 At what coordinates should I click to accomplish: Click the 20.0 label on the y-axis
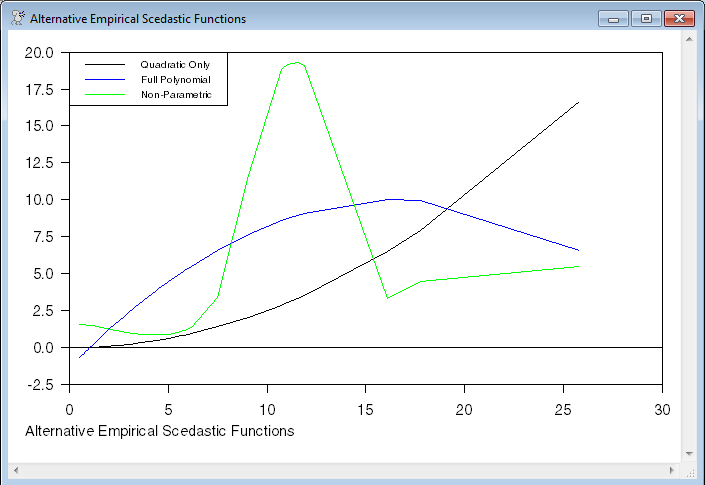41,52
